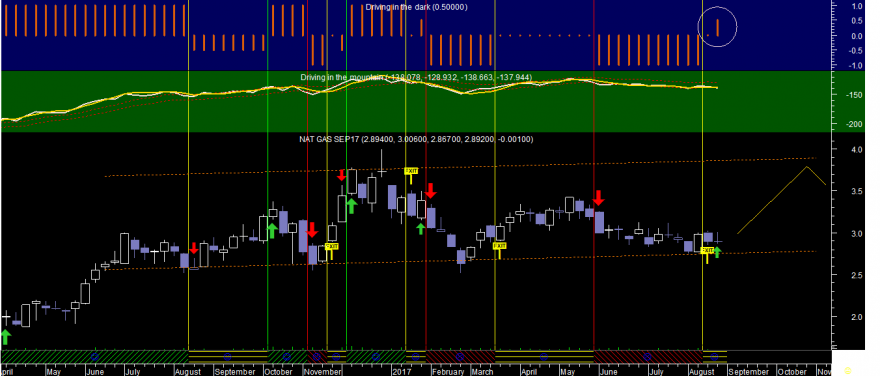Click the orange histogram bar inside the white circle
880x376 pixels.
[717, 26]
